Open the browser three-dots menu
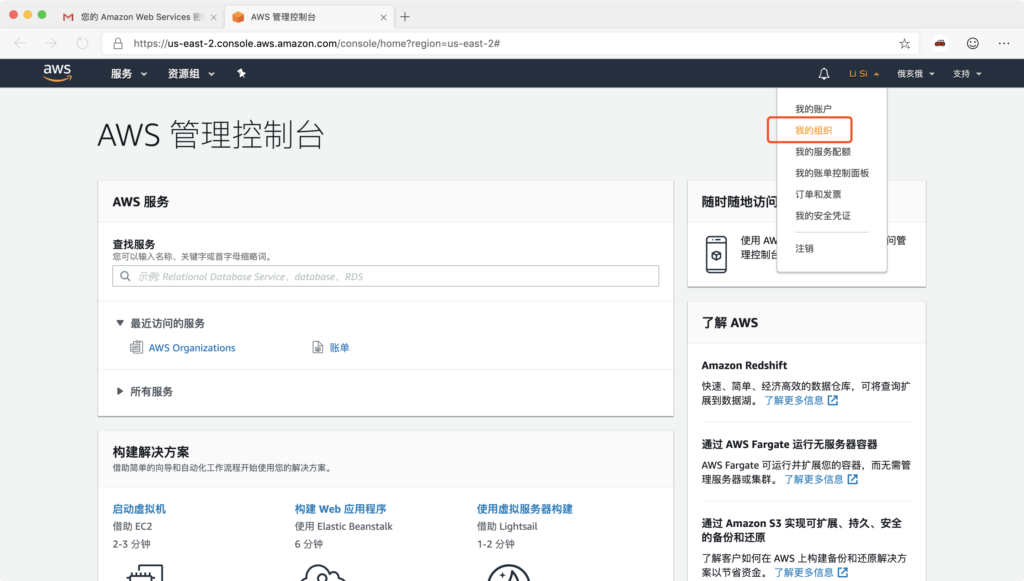Viewport: 1024px width, 581px height. click(1004, 43)
